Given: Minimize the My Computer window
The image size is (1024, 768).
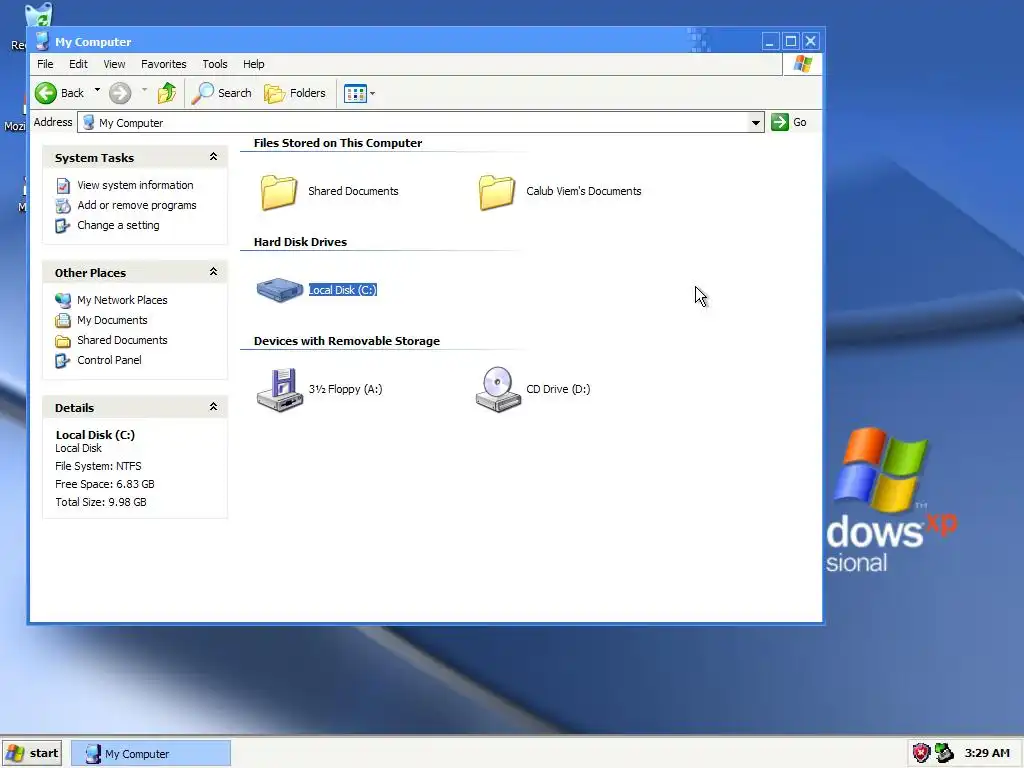Looking at the screenshot, I should pos(770,41).
